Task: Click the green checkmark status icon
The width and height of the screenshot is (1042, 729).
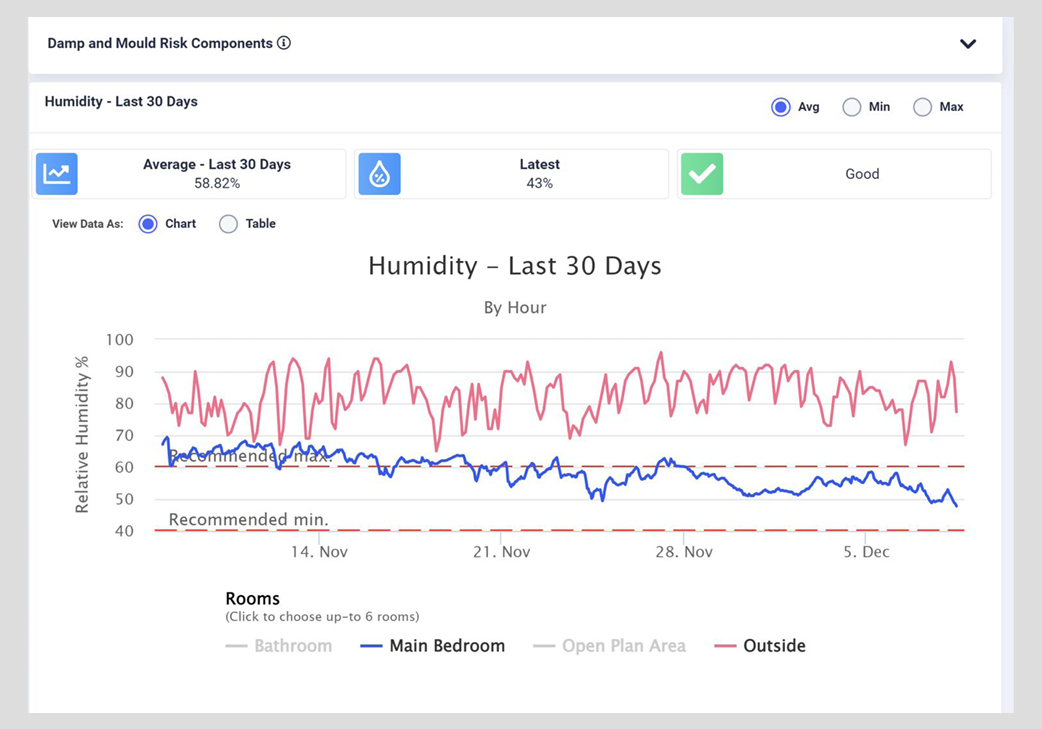Action: (702, 174)
